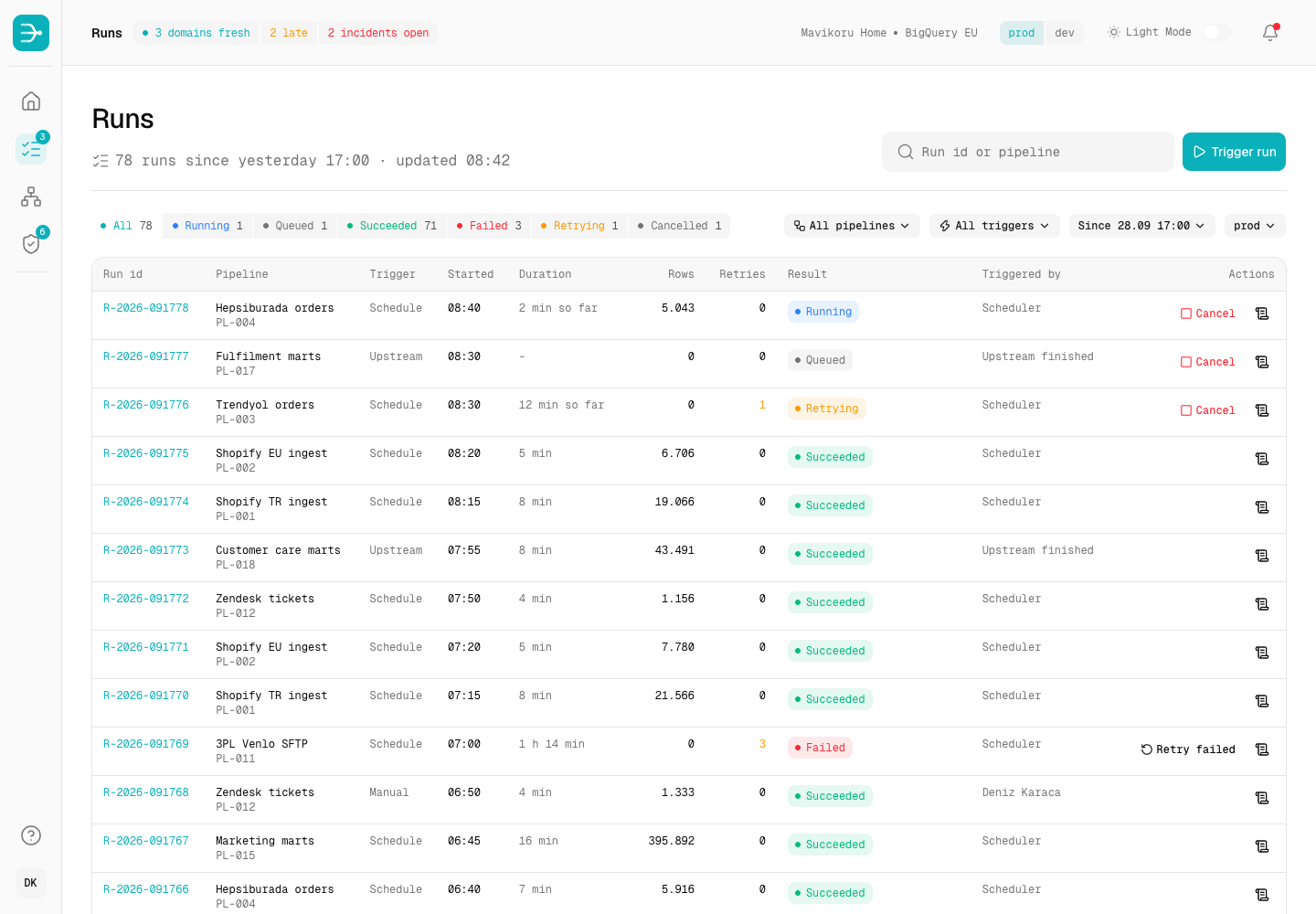Select the Retrying filter tab
The width and height of the screenshot is (1316, 914).
click(x=579, y=226)
